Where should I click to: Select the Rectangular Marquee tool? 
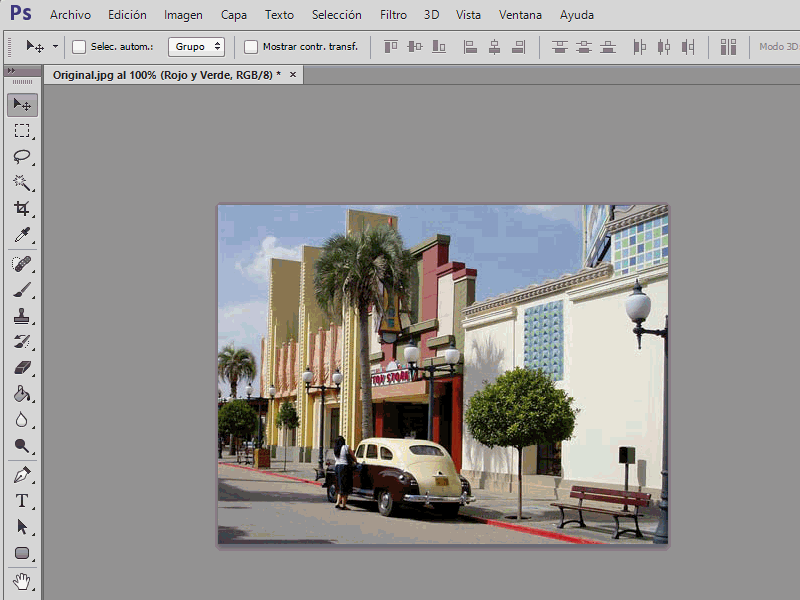[22, 131]
